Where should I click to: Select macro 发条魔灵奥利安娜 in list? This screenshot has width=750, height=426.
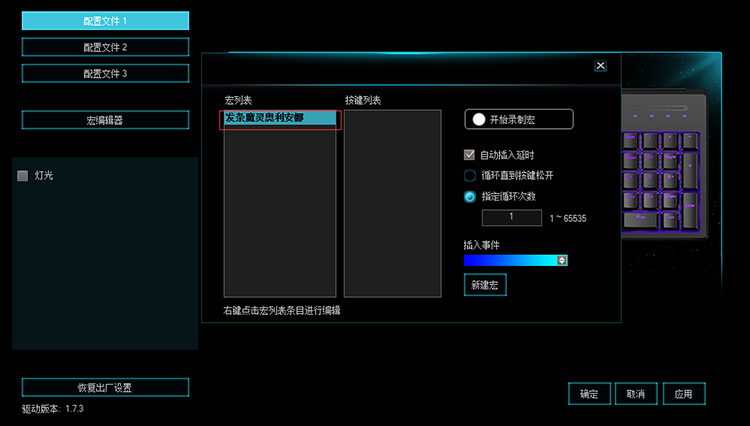(x=280, y=118)
